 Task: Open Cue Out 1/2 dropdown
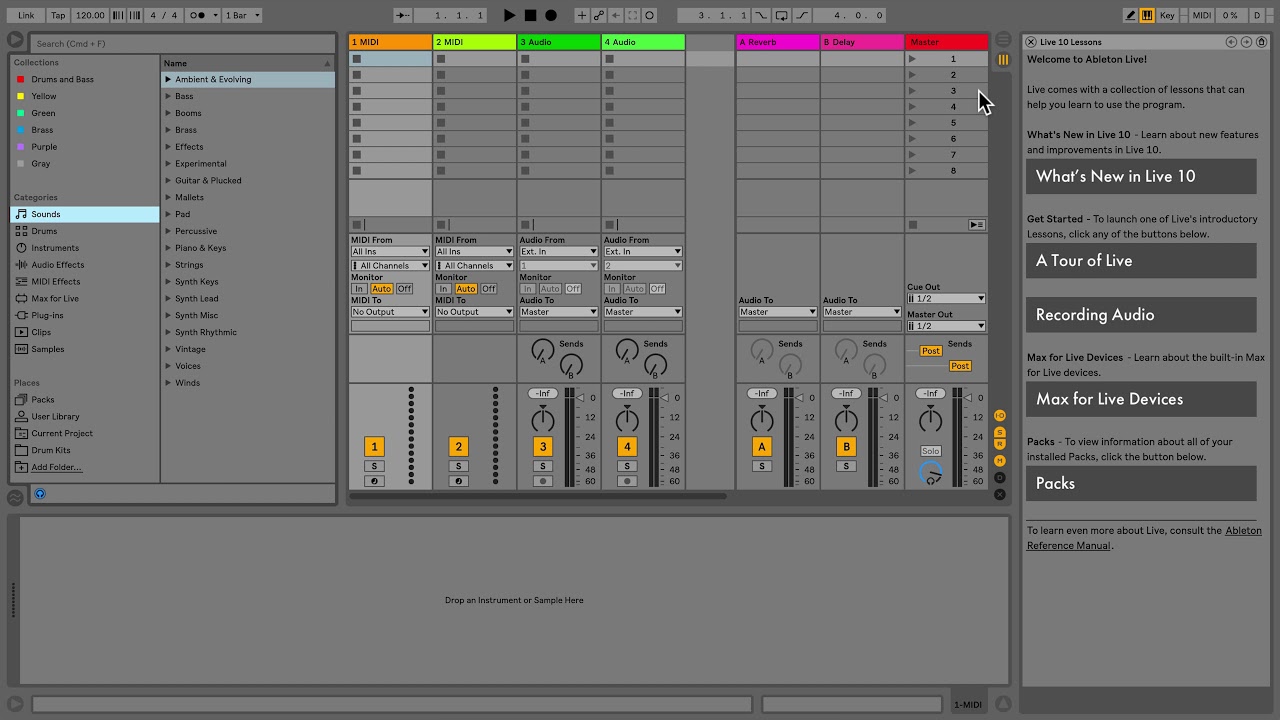(x=946, y=299)
